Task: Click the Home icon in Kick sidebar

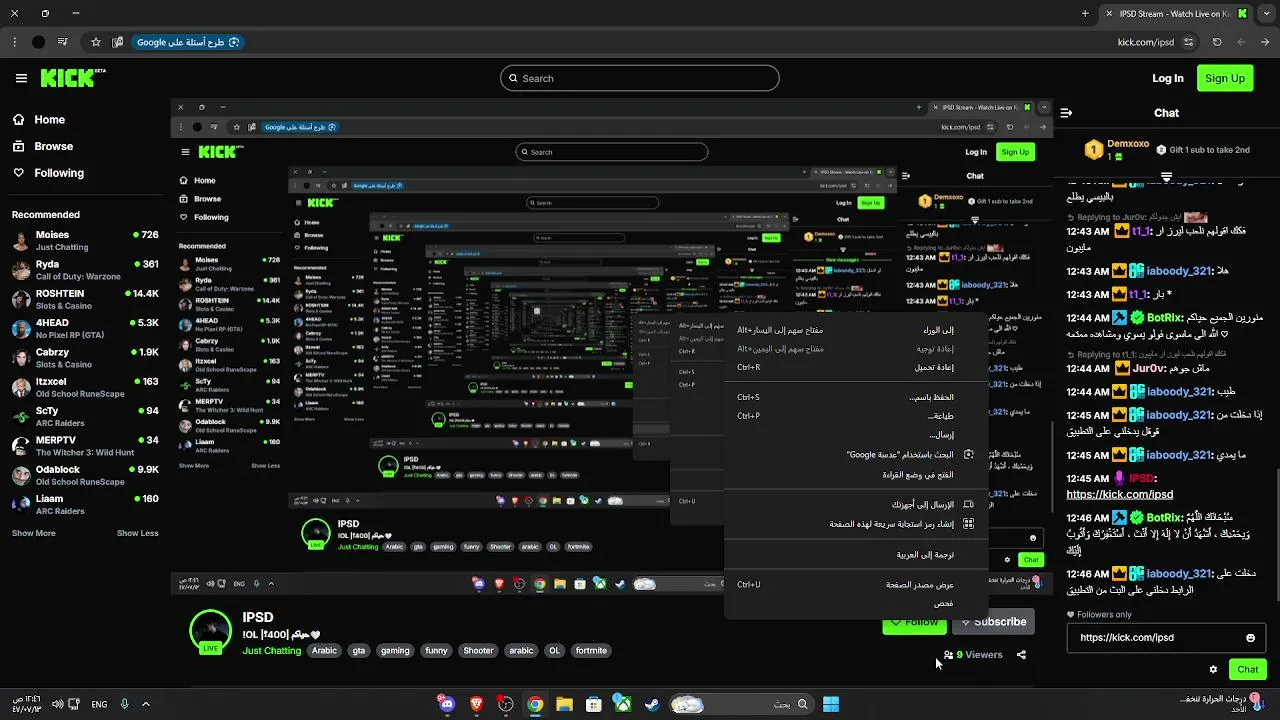Action: tap(18, 119)
